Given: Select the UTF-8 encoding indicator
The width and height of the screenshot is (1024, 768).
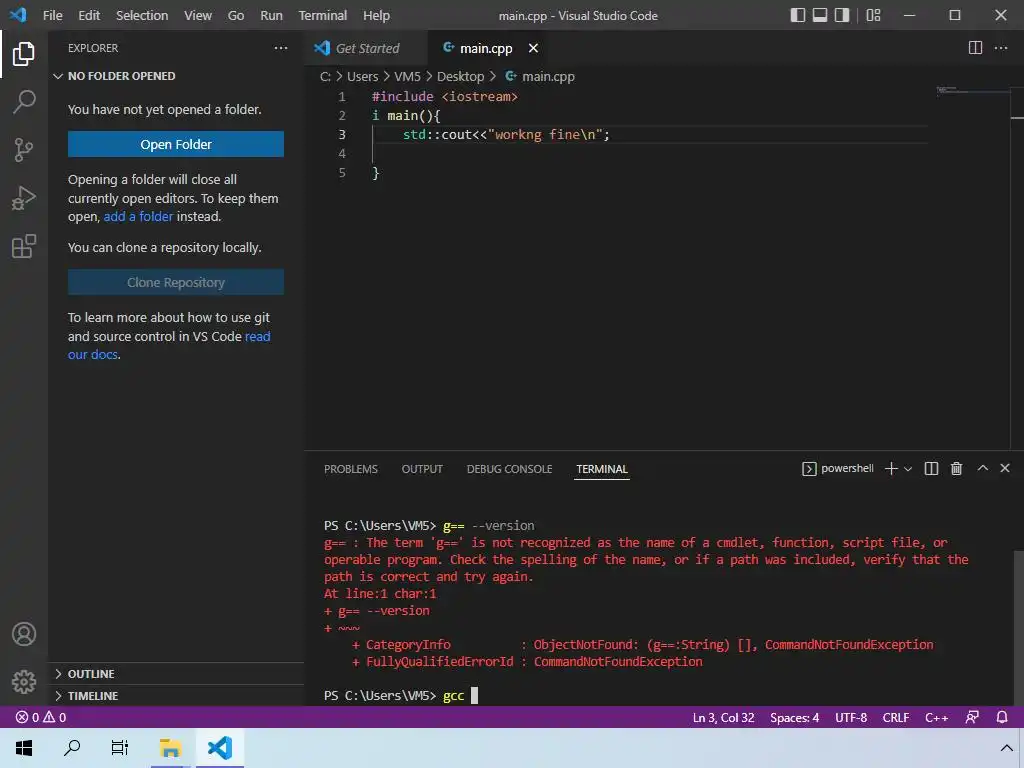Looking at the screenshot, I should [851, 717].
